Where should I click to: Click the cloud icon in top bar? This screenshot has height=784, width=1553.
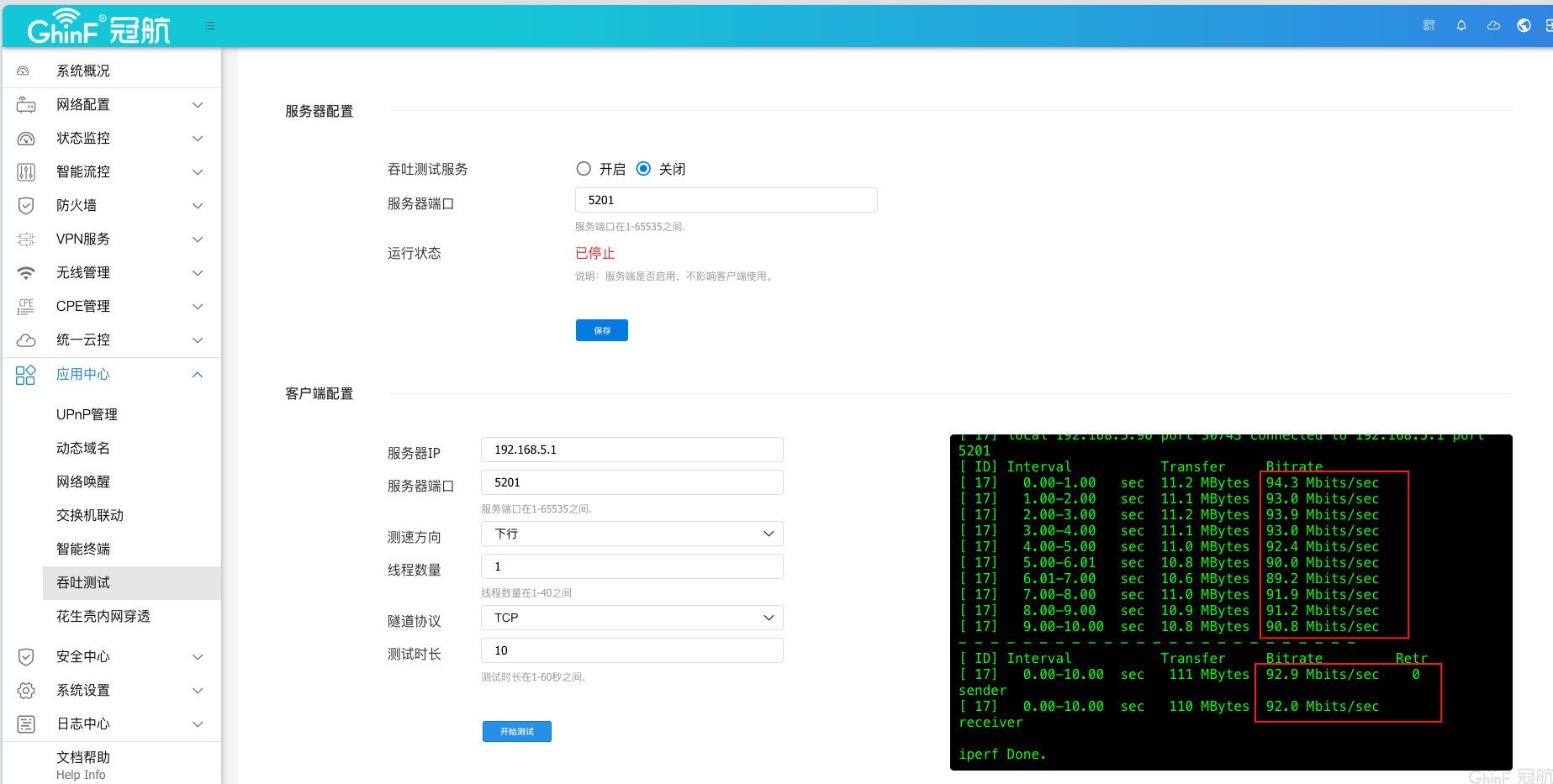click(x=1493, y=25)
